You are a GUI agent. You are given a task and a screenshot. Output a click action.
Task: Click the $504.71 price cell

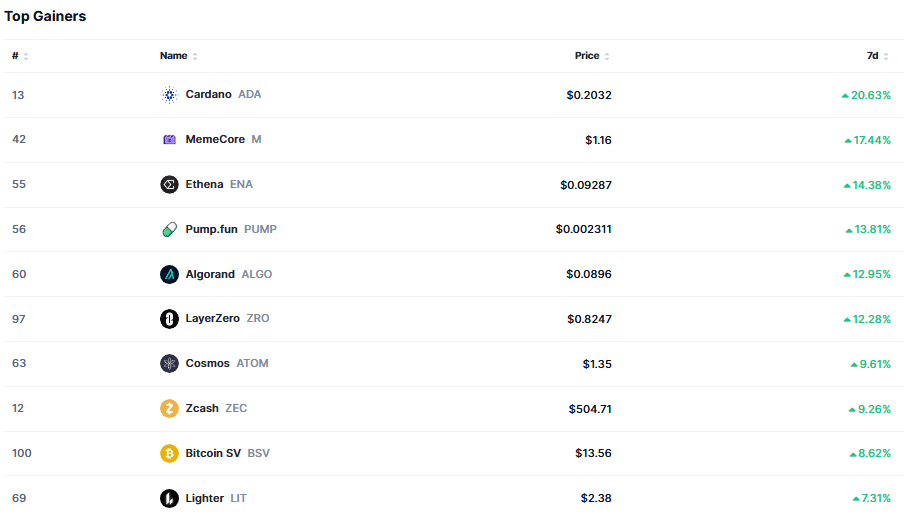click(x=590, y=409)
